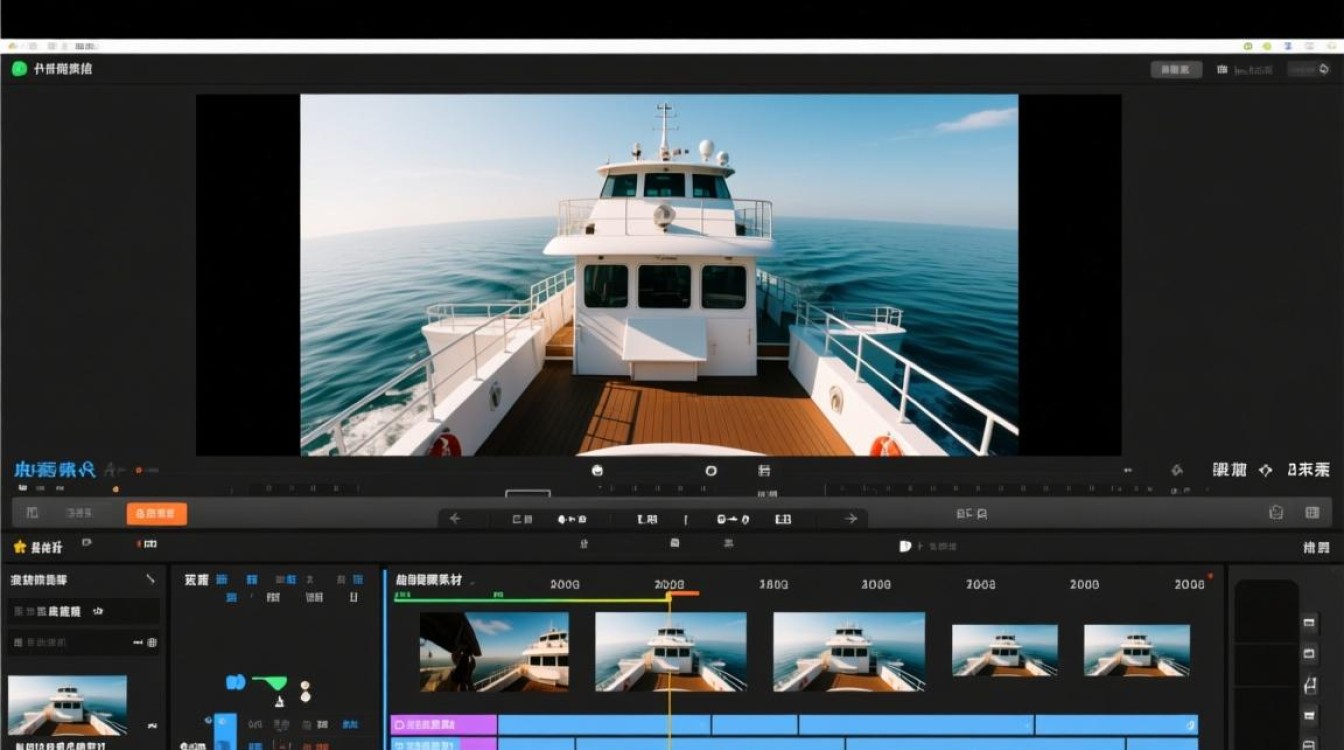Select the first boat clip thumbnail in the timeline
This screenshot has height=750, width=1344.
pyautogui.click(x=494, y=651)
